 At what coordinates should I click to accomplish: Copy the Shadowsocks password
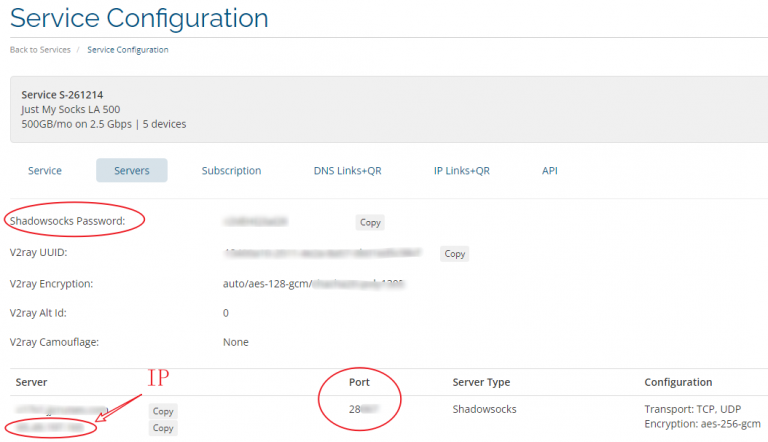[369, 222]
